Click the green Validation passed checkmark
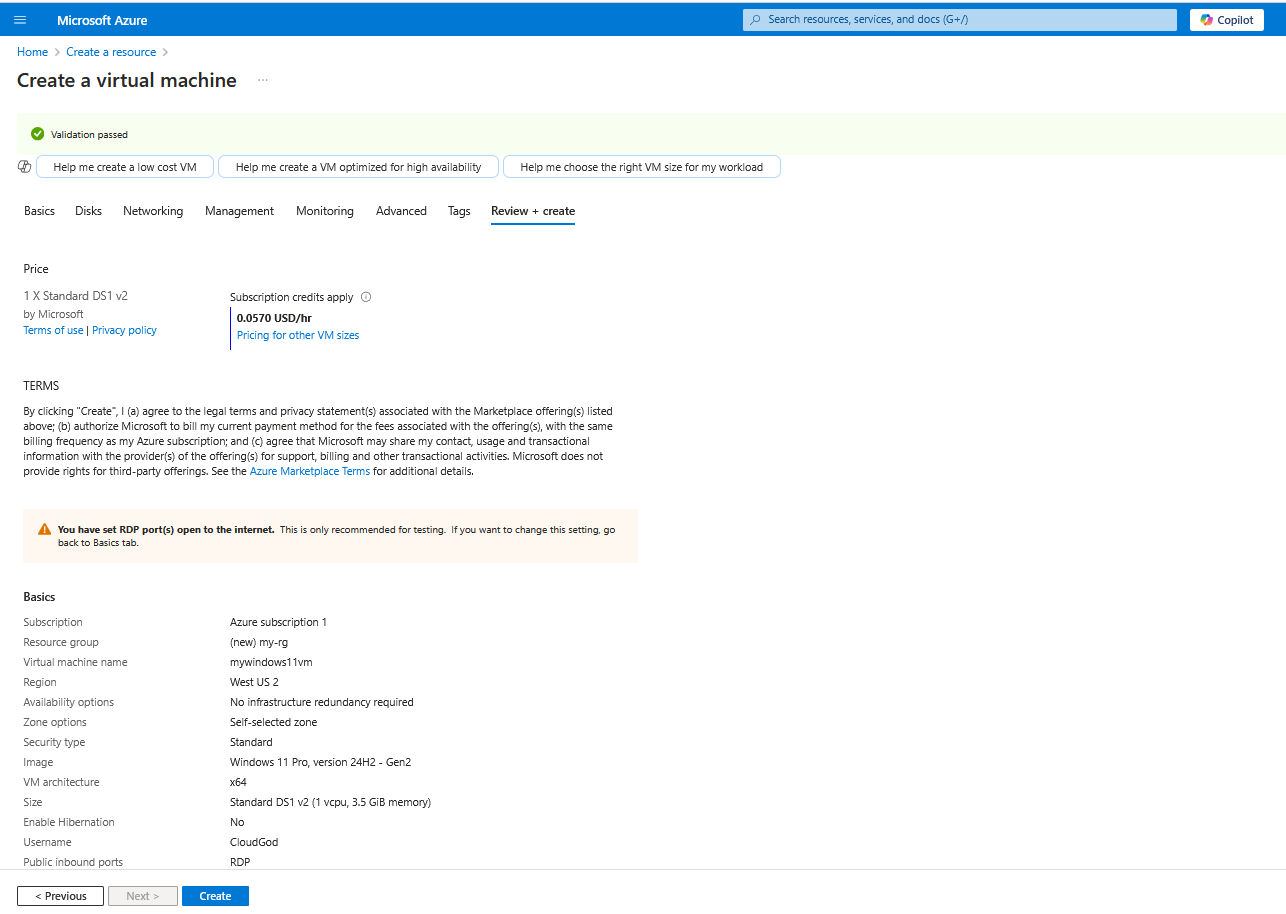 click(x=38, y=134)
